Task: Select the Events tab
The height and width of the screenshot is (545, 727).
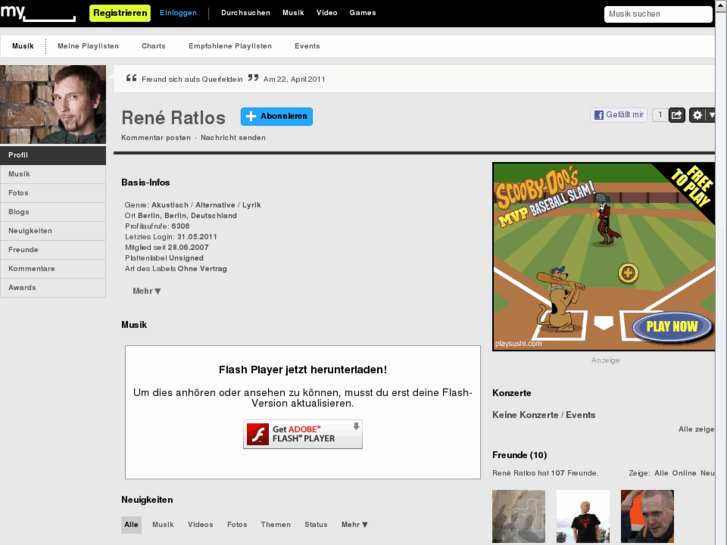Action: pos(307,46)
